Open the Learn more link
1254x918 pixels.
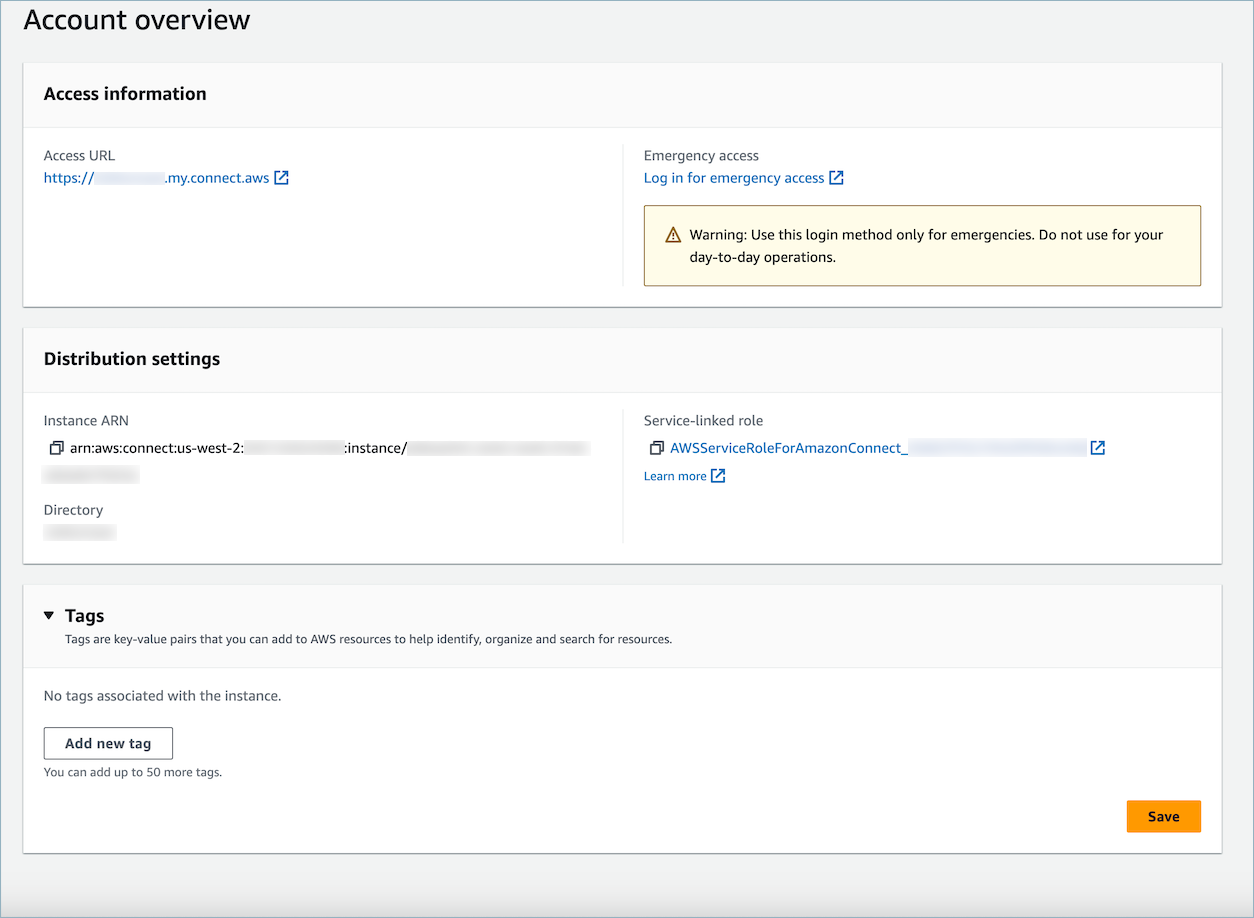675,476
